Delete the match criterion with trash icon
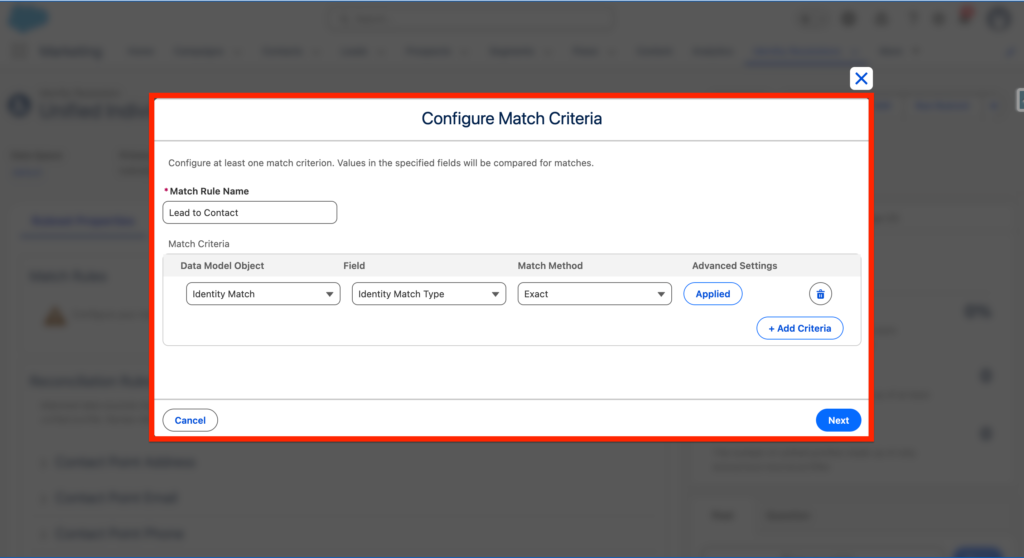Viewport: 1024px width, 558px height. [820, 294]
